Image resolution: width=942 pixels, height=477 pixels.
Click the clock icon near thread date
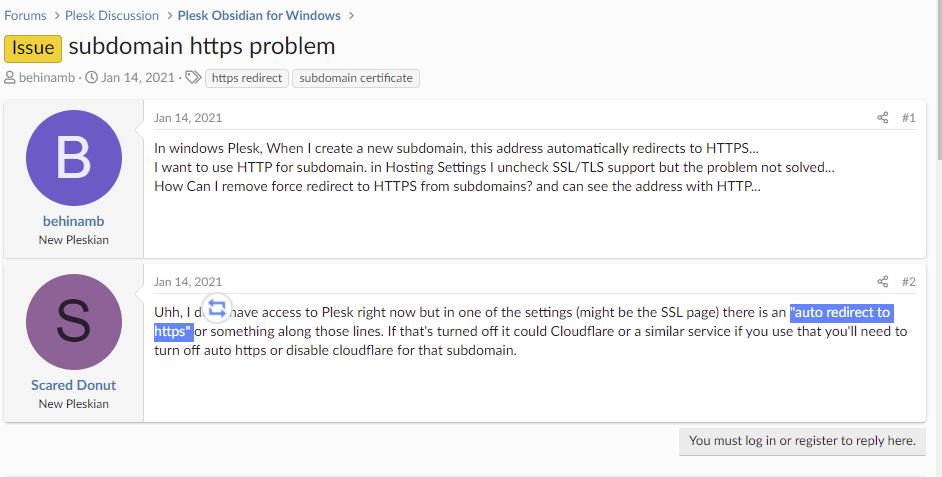coord(91,78)
